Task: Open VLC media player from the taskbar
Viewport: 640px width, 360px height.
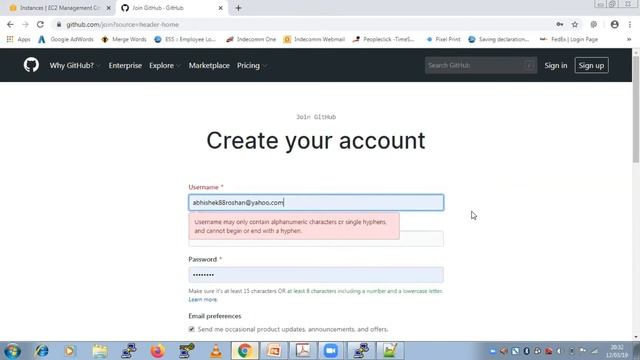Action: coord(216,351)
